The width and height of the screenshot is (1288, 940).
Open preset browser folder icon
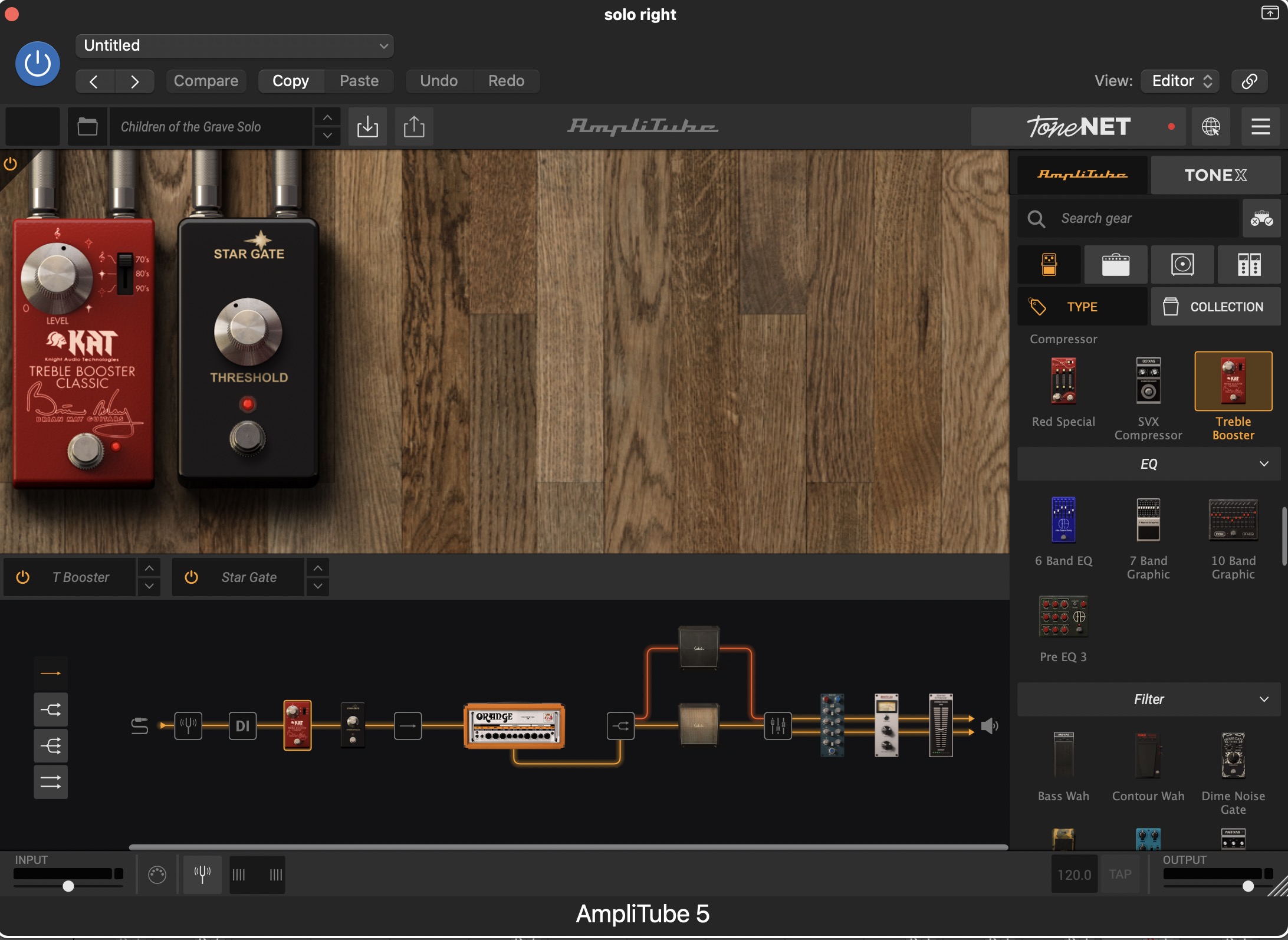click(x=88, y=126)
